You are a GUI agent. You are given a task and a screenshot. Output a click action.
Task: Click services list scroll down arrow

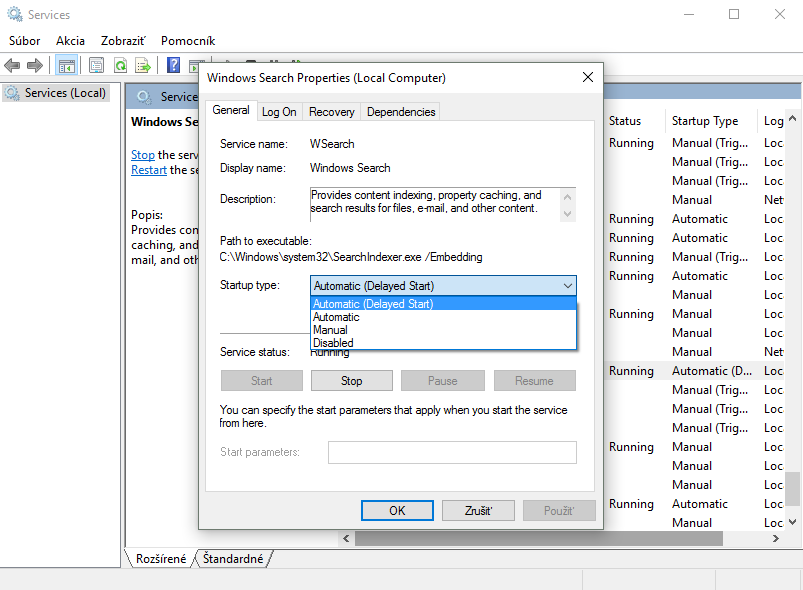click(x=792, y=522)
